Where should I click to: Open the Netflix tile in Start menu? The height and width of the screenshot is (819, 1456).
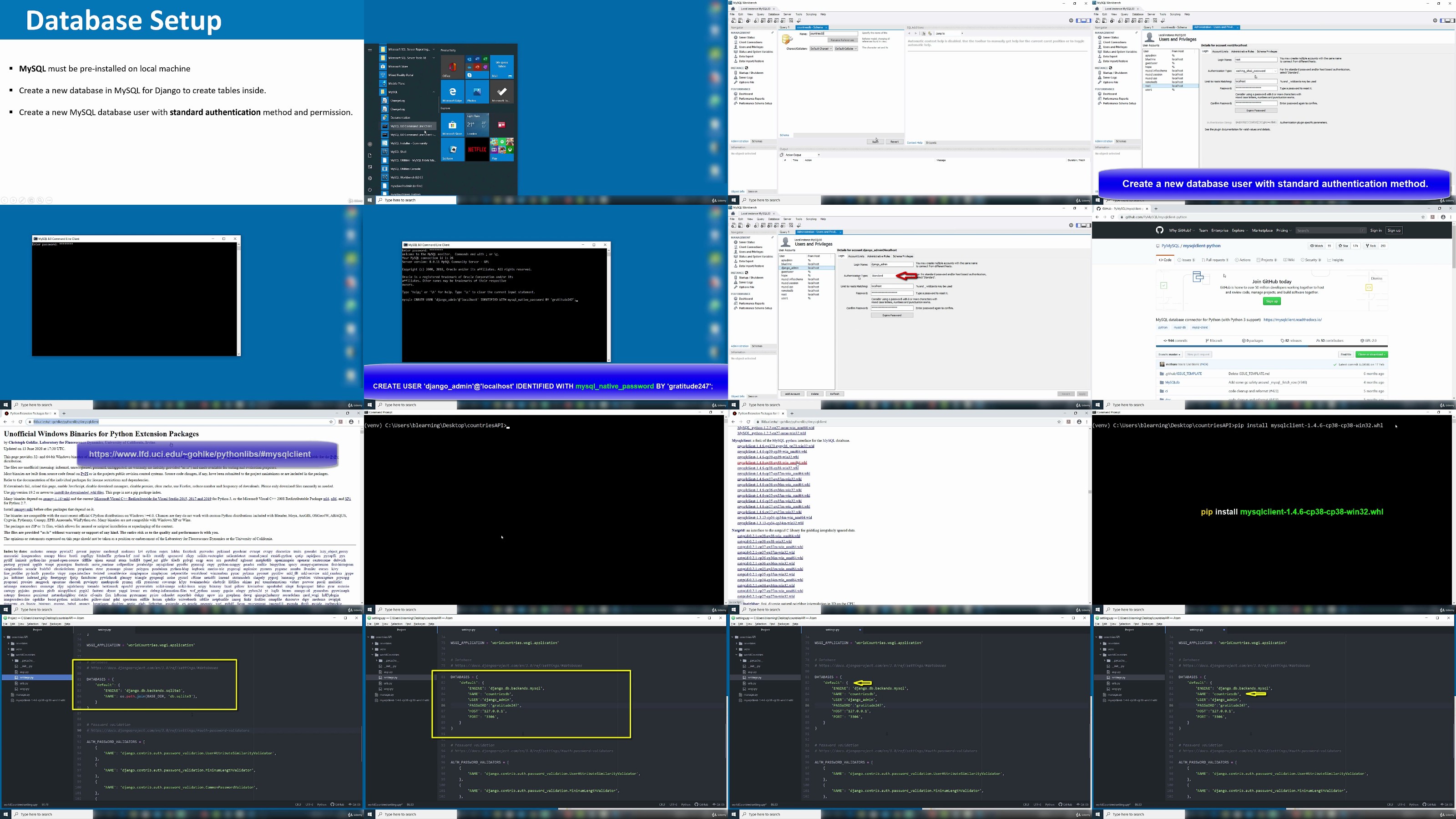[x=477, y=150]
